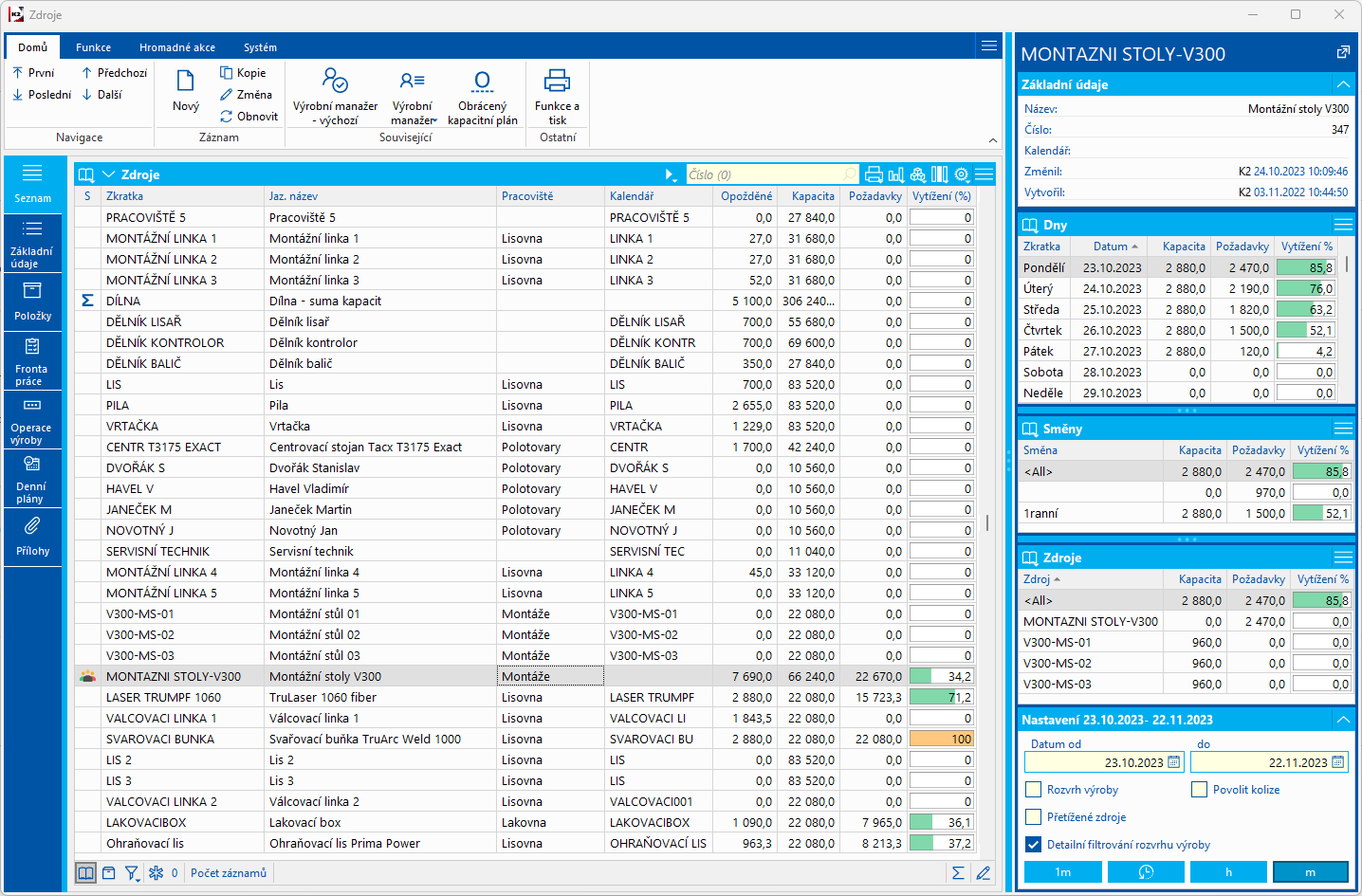Open the Datum od calendar picker
Viewport: 1362px width, 896px height.
pyautogui.click(x=1174, y=762)
